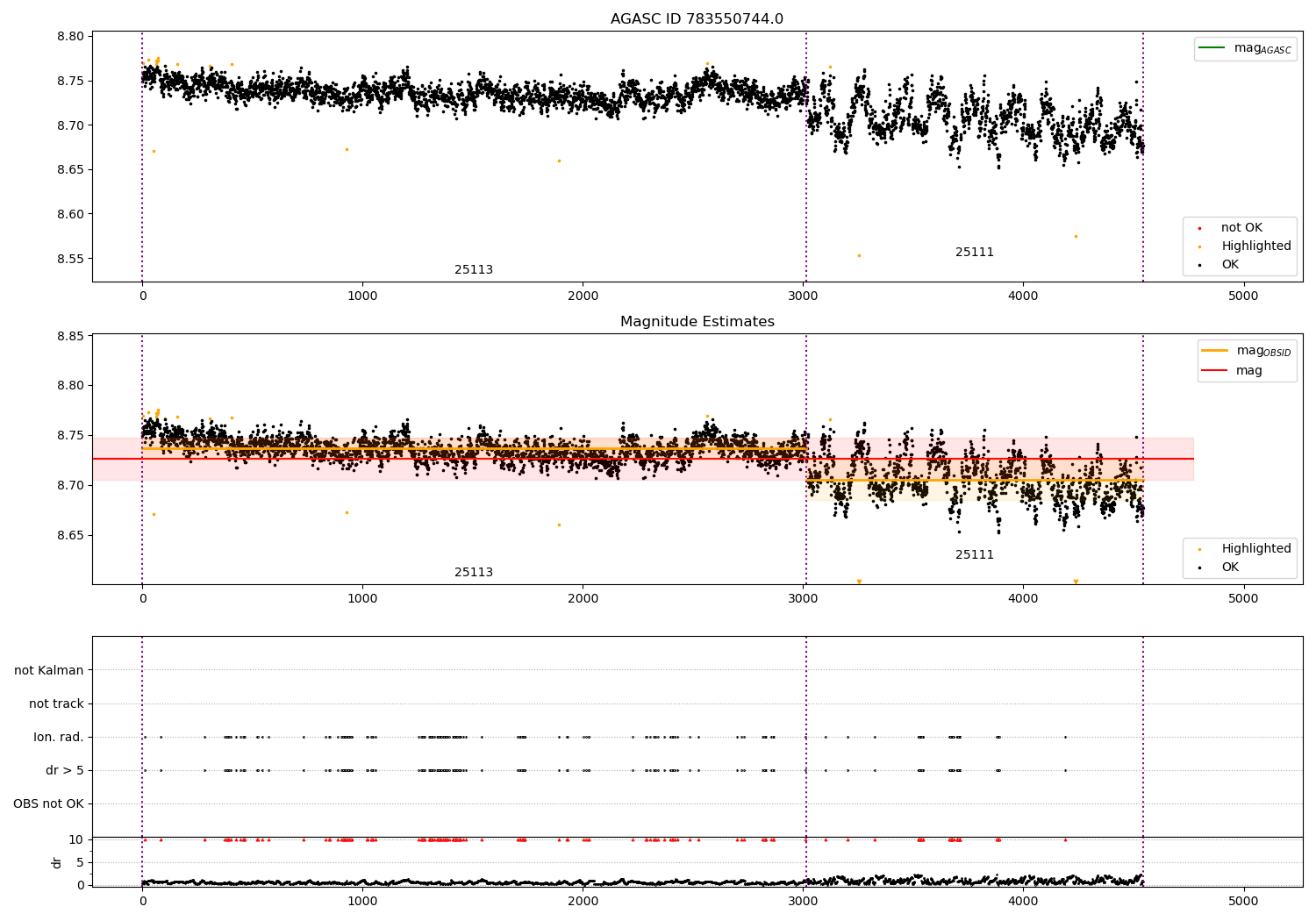
Task: Click the 8.80 y-tick of the top plot
Action: point(71,37)
